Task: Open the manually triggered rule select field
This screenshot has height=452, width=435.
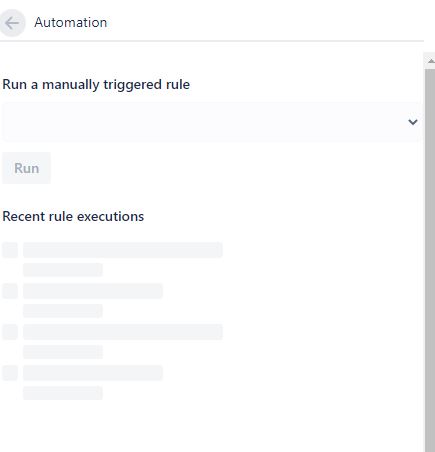Action: pyautogui.click(x=211, y=122)
